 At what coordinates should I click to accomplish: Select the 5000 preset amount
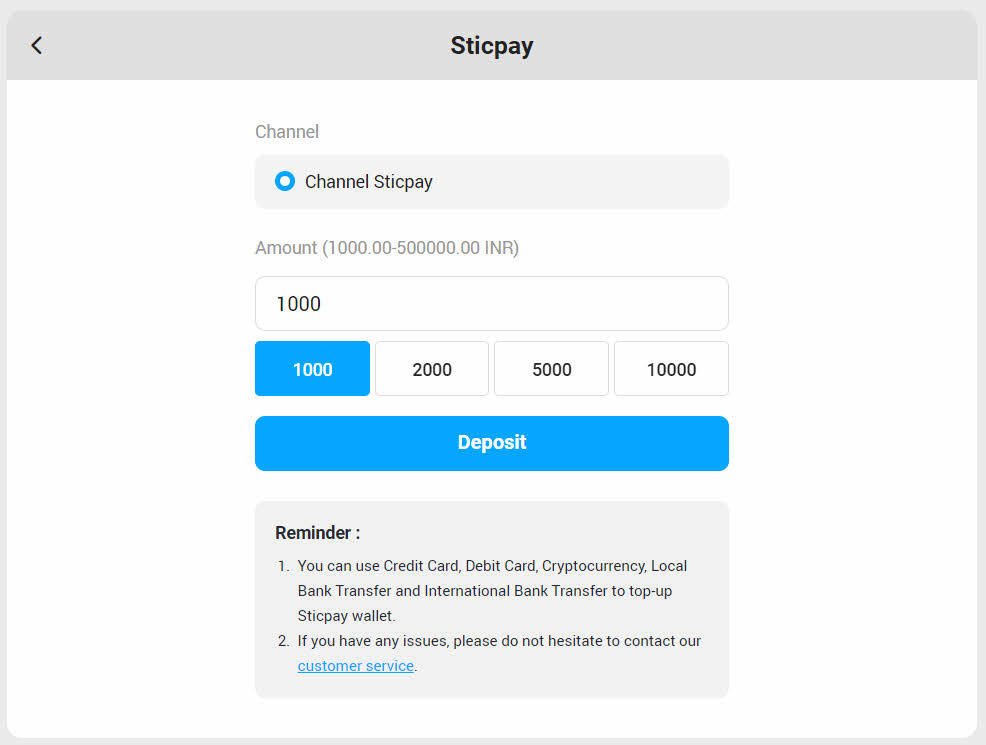pyautogui.click(x=551, y=369)
